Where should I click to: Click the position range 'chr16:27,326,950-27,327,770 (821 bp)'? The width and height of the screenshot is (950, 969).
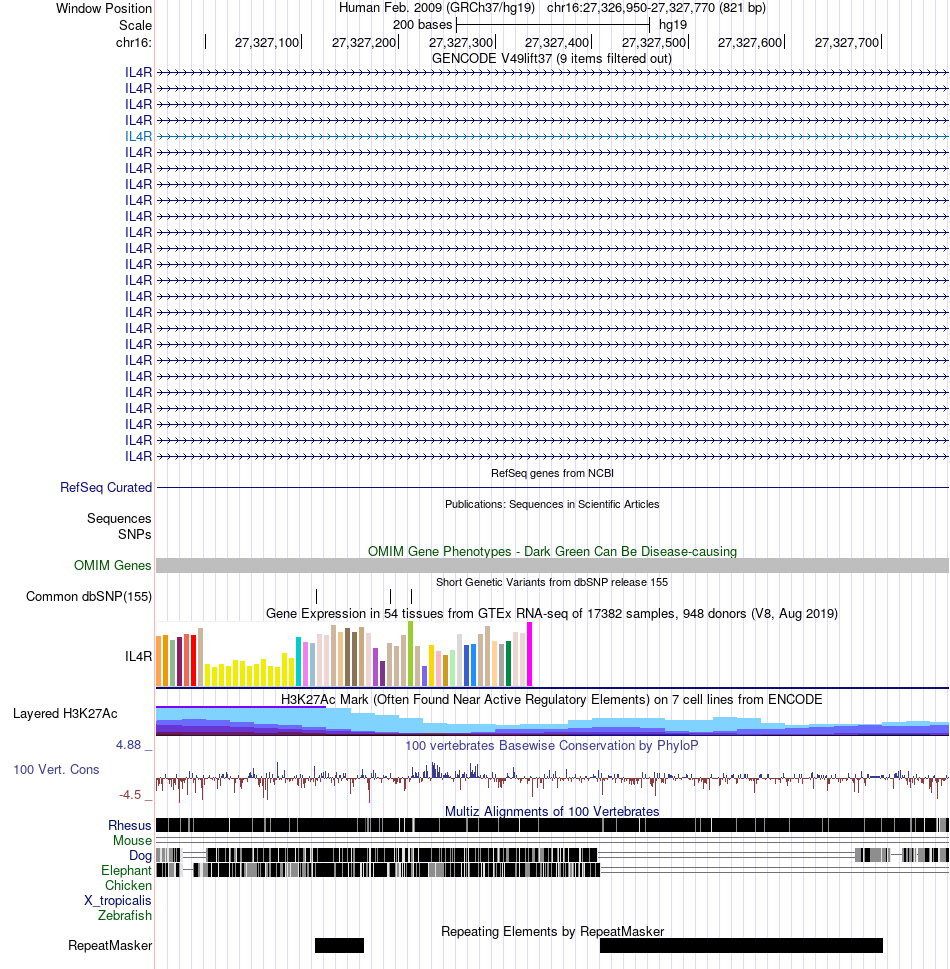click(656, 8)
